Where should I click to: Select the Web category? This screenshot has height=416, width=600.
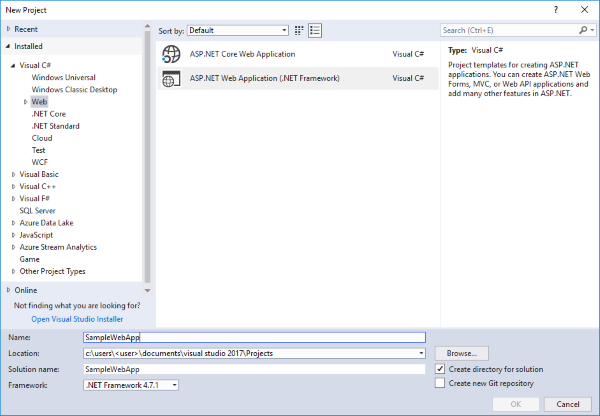(39, 102)
